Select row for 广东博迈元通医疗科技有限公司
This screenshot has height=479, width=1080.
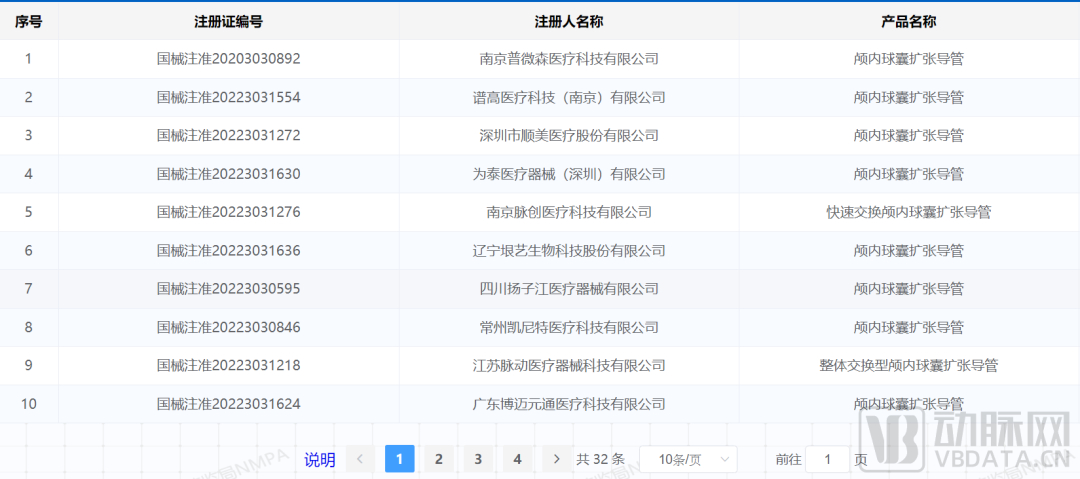[x=568, y=404]
